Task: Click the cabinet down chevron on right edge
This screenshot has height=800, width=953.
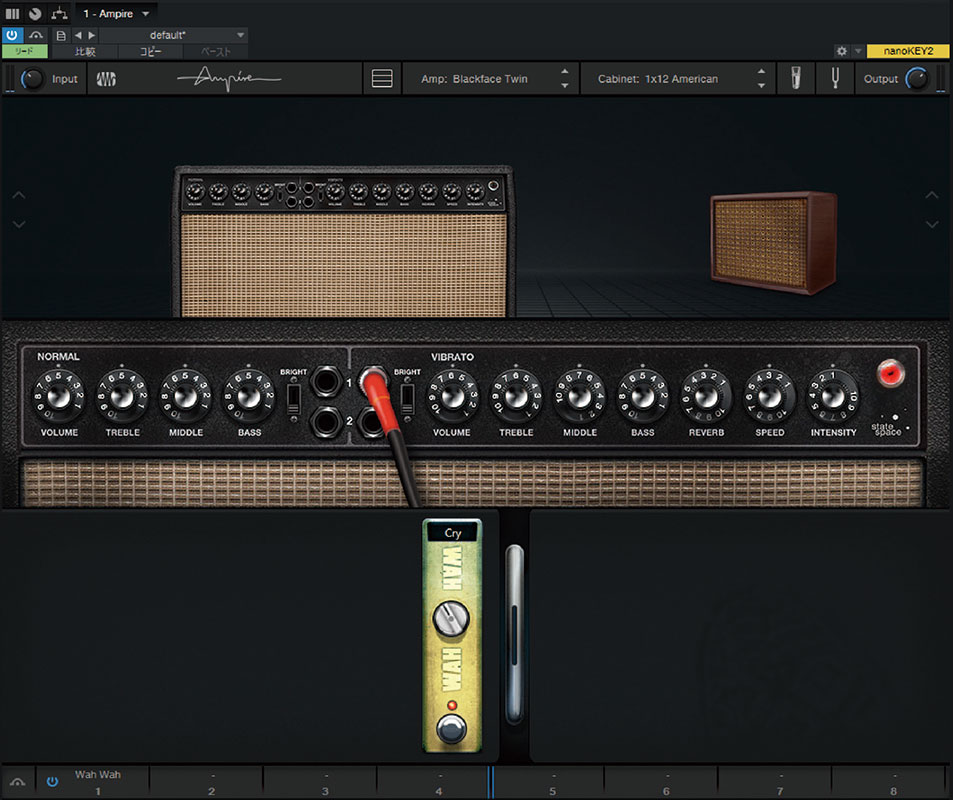Action: [x=932, y=224]
